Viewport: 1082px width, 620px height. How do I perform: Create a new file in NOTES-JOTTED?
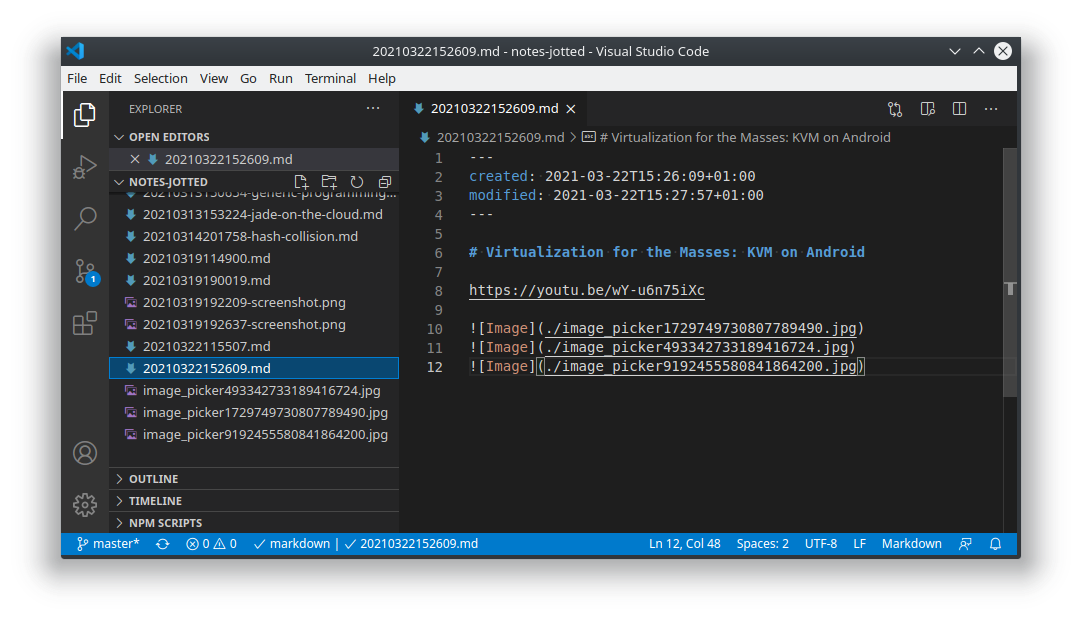click(x=301, y=181)
